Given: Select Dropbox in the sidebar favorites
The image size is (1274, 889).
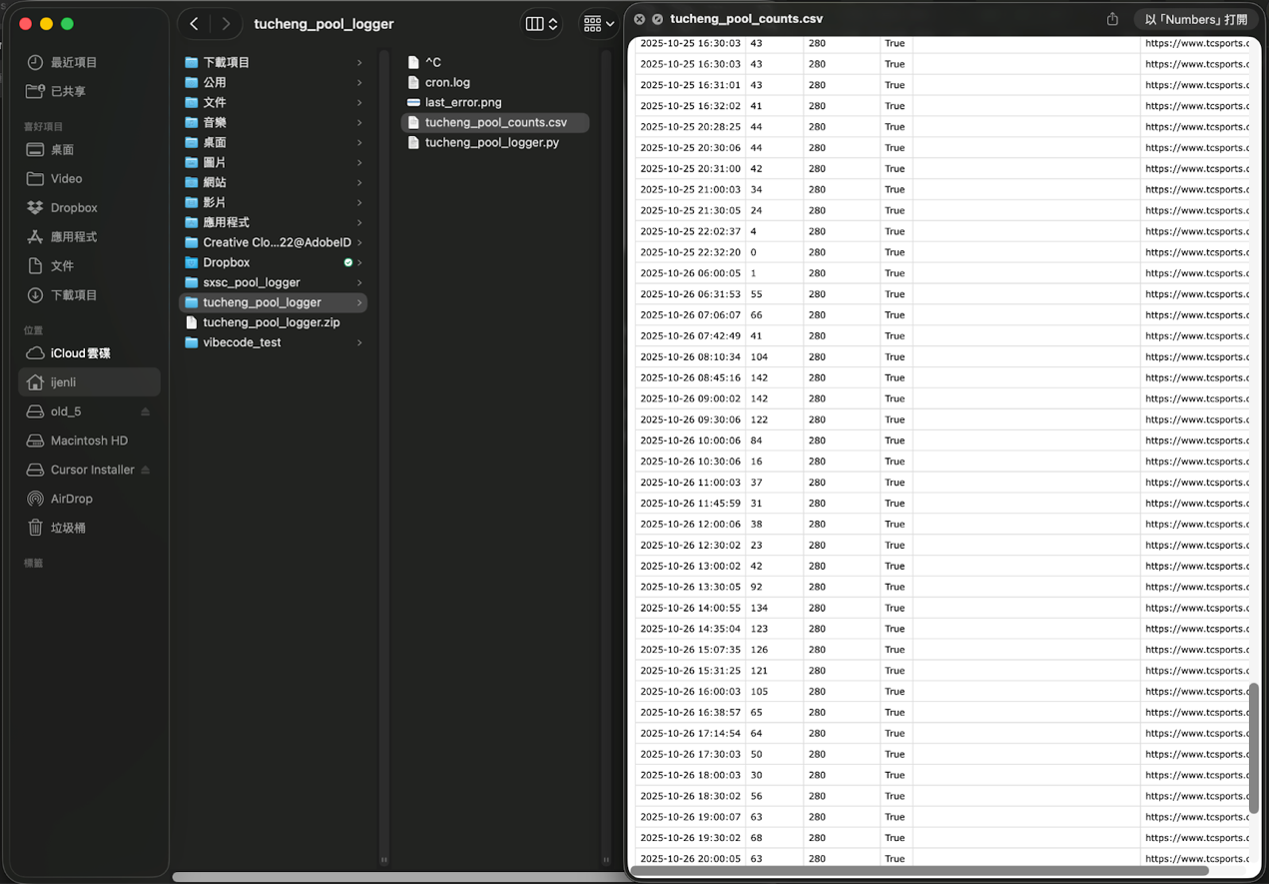Looking at the screenshot, I should (74, 208).
